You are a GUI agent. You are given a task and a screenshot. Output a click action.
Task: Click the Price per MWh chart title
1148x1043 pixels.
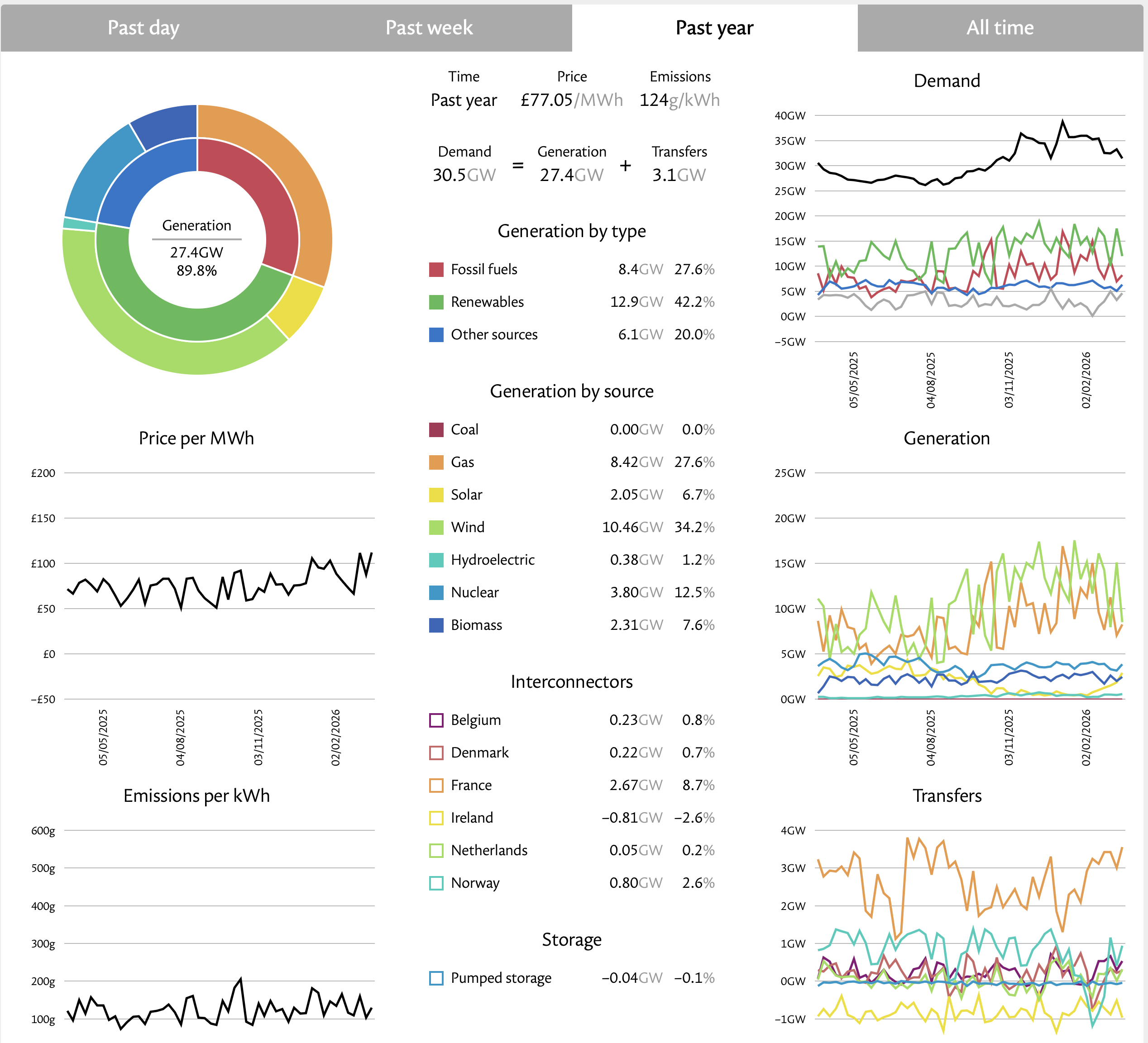coord(196,438)
